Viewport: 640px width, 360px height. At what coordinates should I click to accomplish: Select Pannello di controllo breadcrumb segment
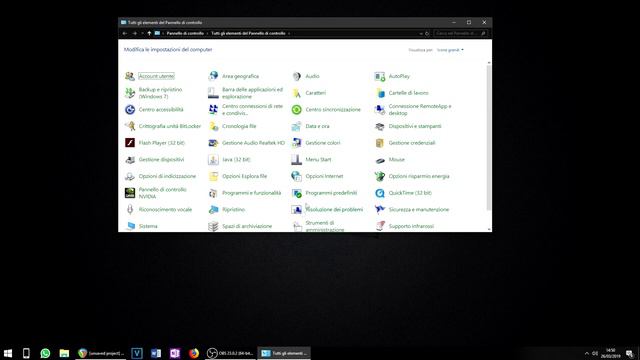[x=185, y=33]
